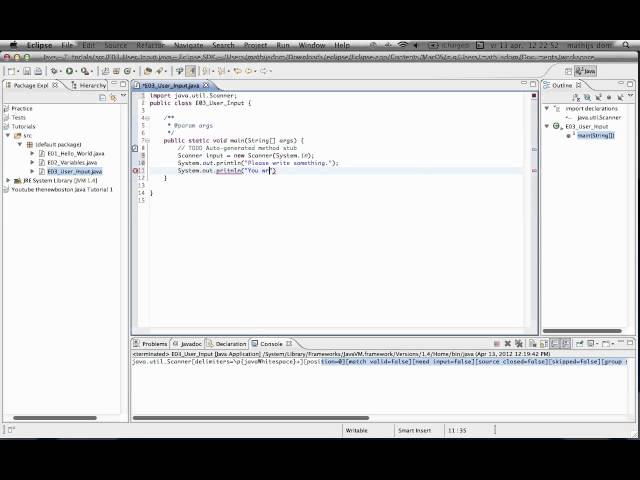Toggle Hide Static Members in Outline
The width and height of the screenshot is (640, 480).
(598, 97)
